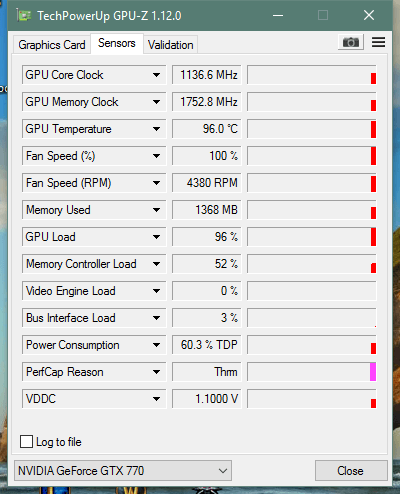Click the pink PerfCap Reason graph bar
Image resolution: width=400 pixels, height=494 pixels.
(373, 372)
